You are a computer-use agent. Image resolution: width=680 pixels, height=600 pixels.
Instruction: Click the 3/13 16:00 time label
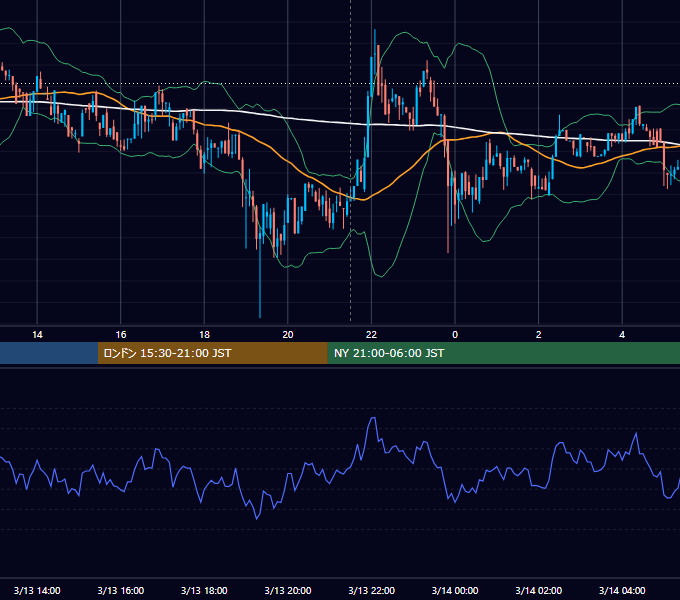pos(121,590)
